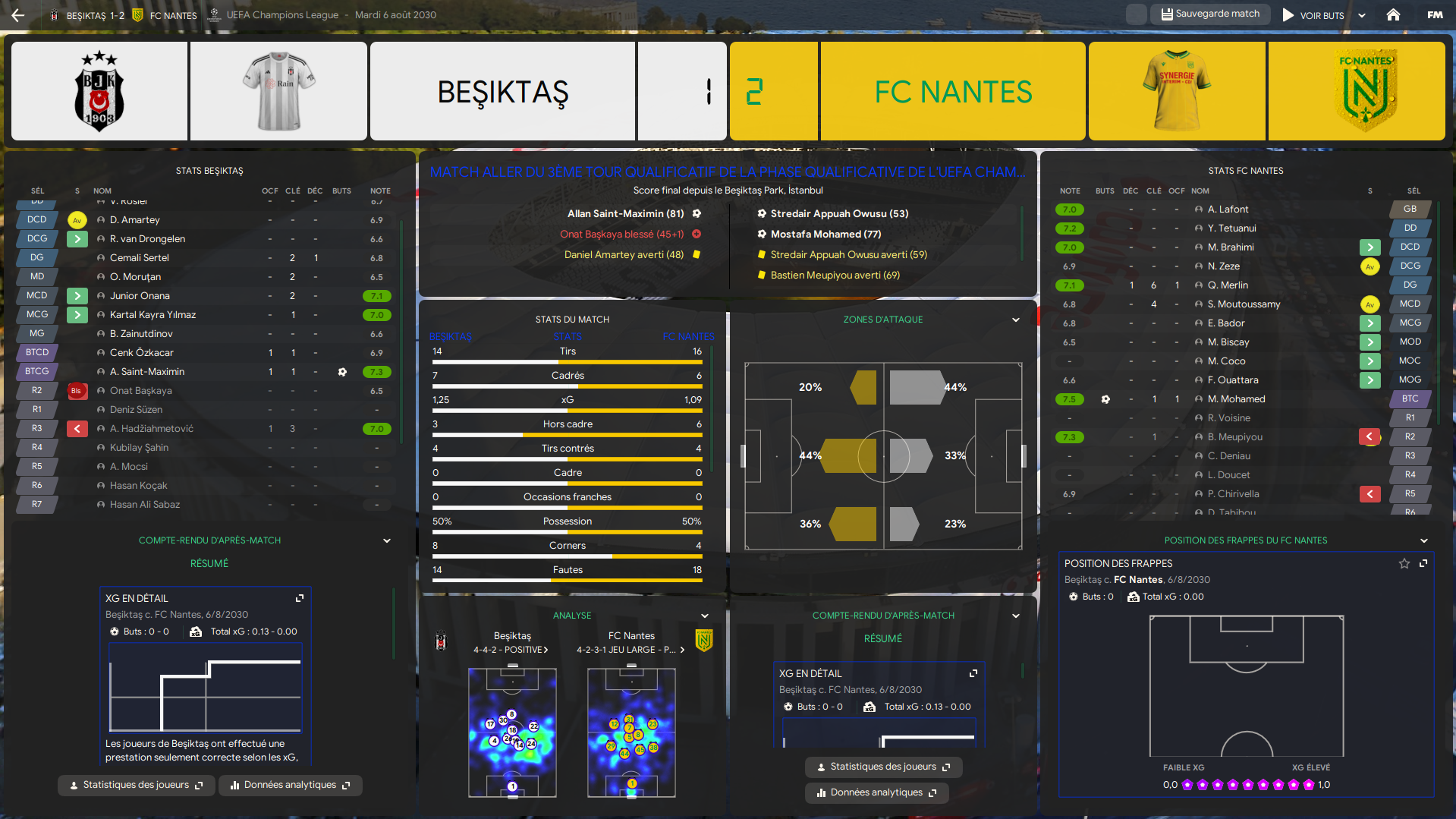Open player Cenk Özkacar
1456x819 pixels.
[x=142, y=353]
